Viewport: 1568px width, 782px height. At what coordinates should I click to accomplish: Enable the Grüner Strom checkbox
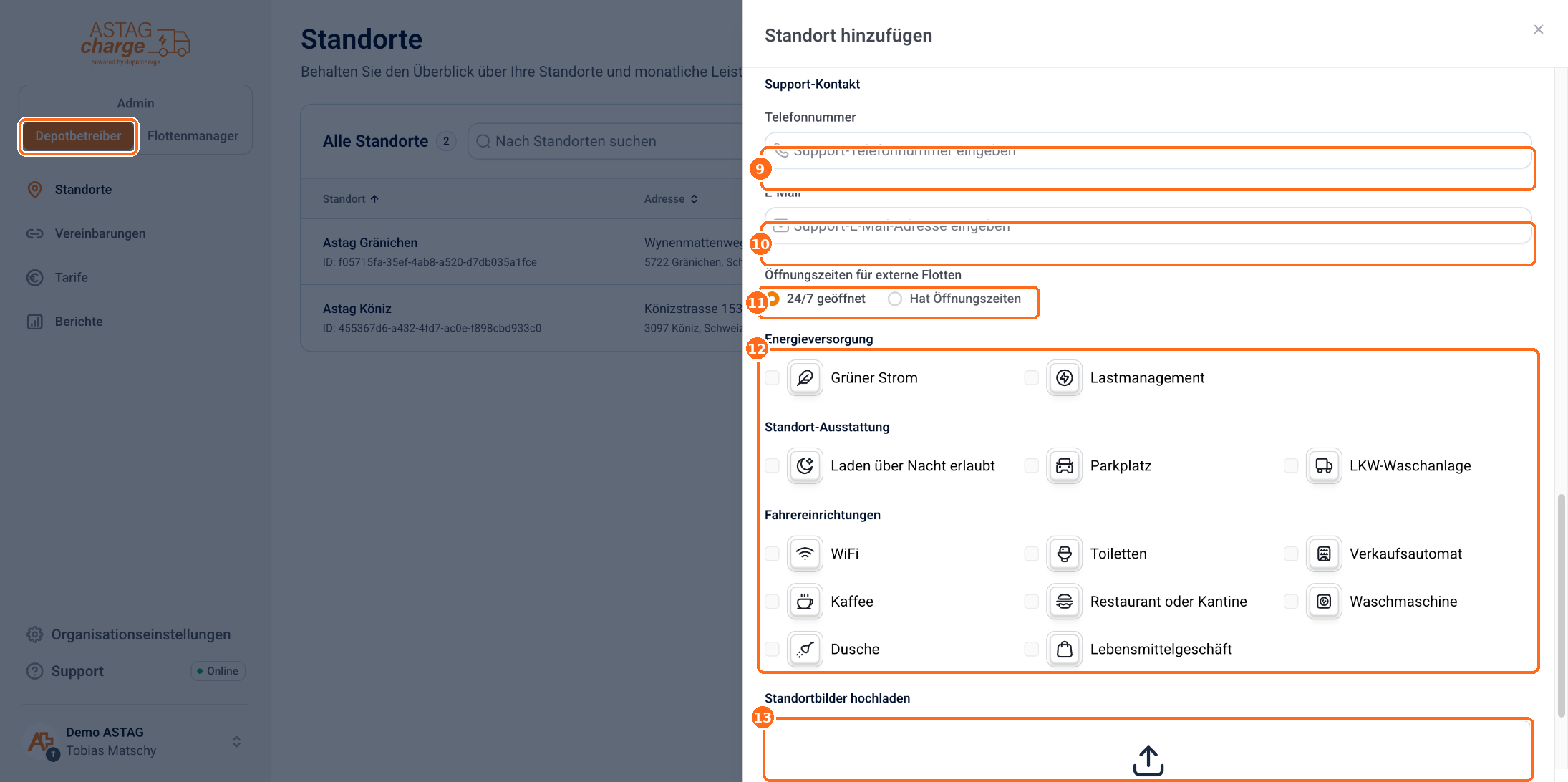point(772,377)
